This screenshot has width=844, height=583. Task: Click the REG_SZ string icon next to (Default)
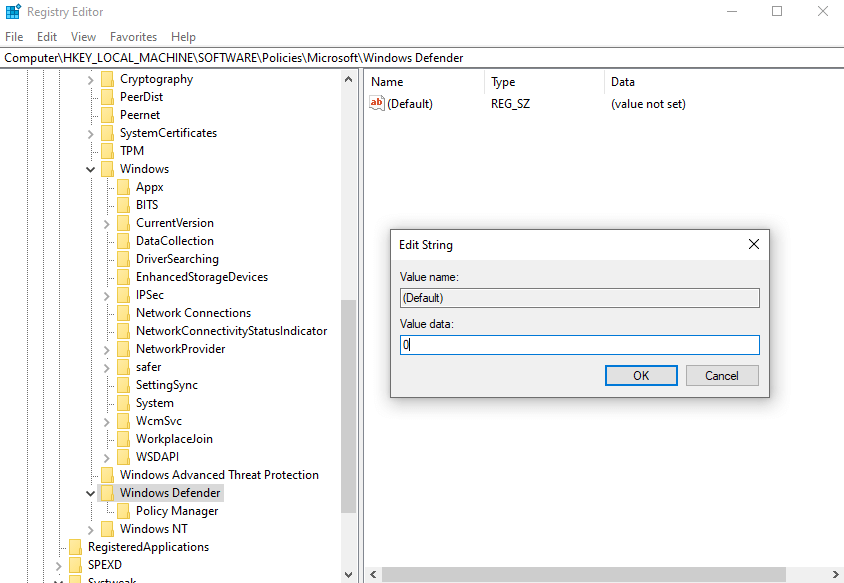(375, 103)
